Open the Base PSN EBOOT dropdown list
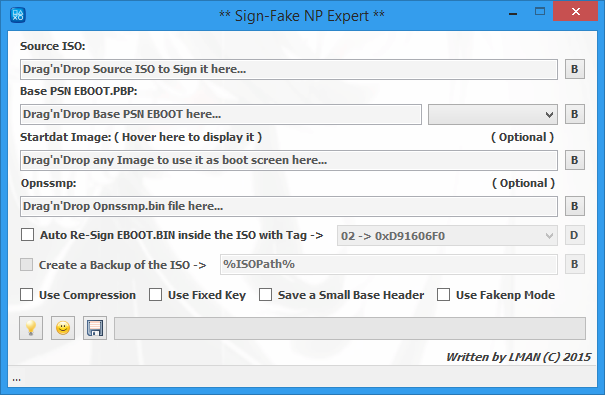Image resolution: width=605 pixels, height=395 pixels. 493,115
